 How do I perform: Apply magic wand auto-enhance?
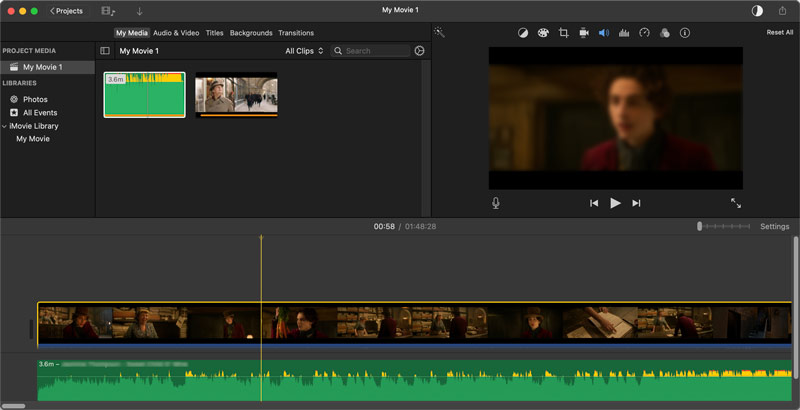click(439, 33)
